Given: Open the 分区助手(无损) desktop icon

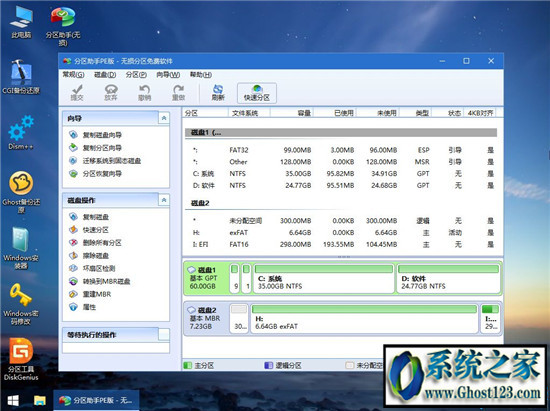Looking at the screenshot, I should [63, 26].
